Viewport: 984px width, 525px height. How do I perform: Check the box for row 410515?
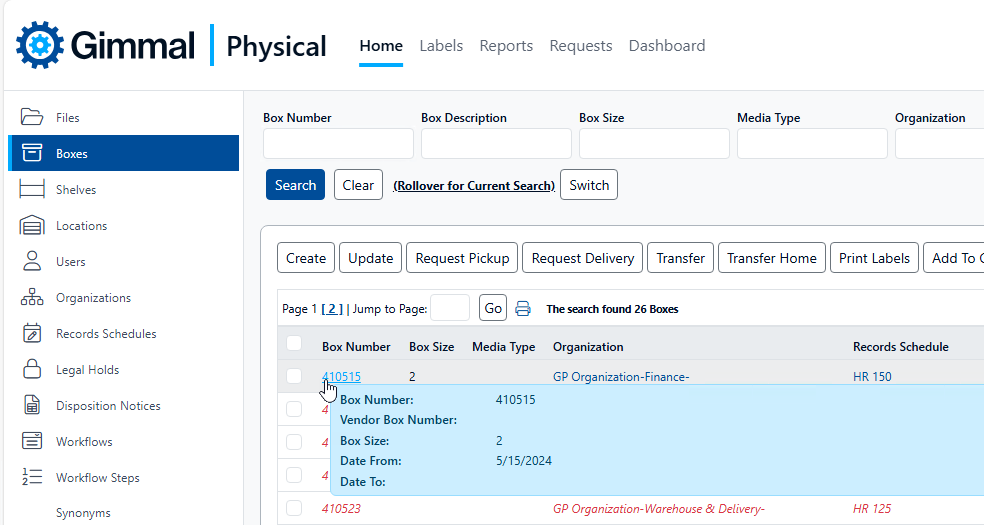click(294, 376)
